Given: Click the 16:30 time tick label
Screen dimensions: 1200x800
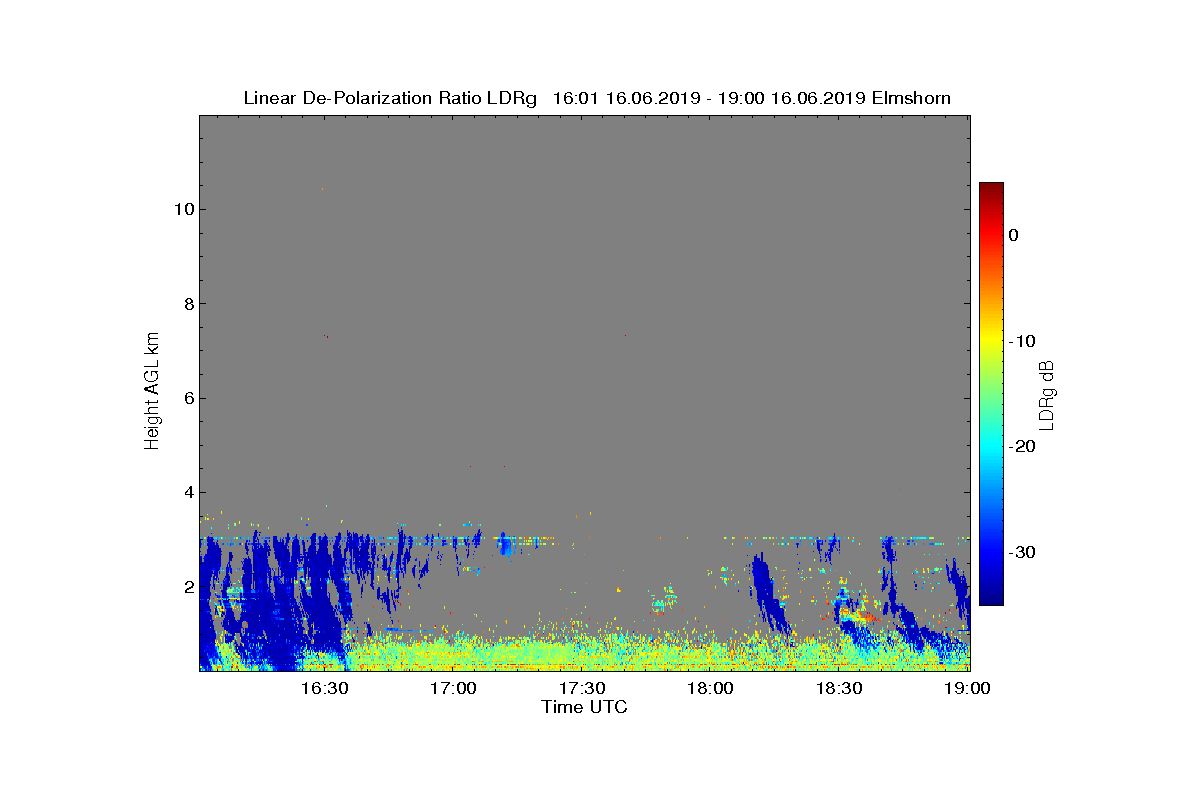Looking at the screenshot, I should [325, 688].
